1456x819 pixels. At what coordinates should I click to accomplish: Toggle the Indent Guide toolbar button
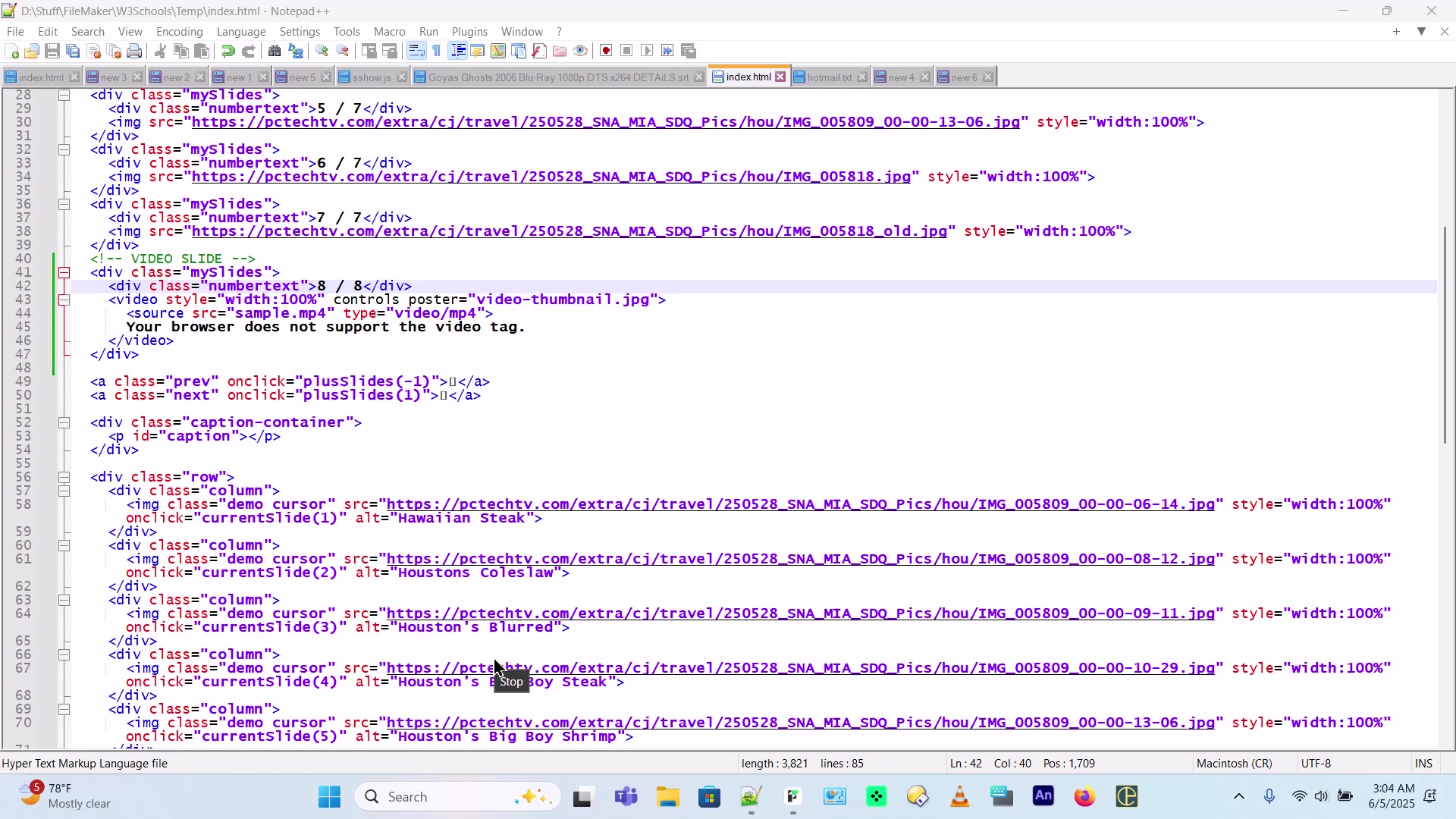(x=457, y=51)
